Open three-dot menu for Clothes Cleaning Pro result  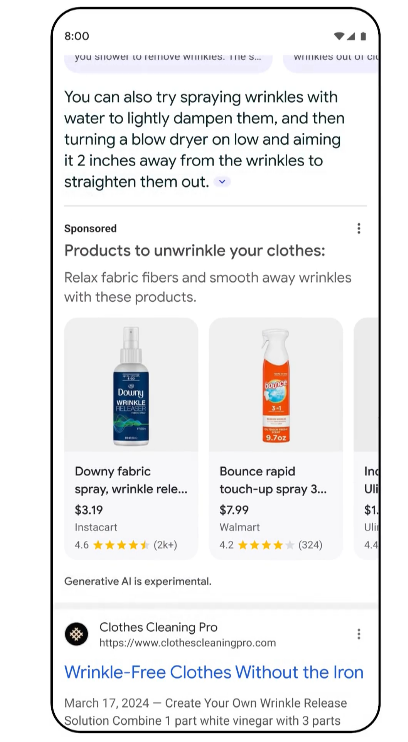tap(359, 634)
